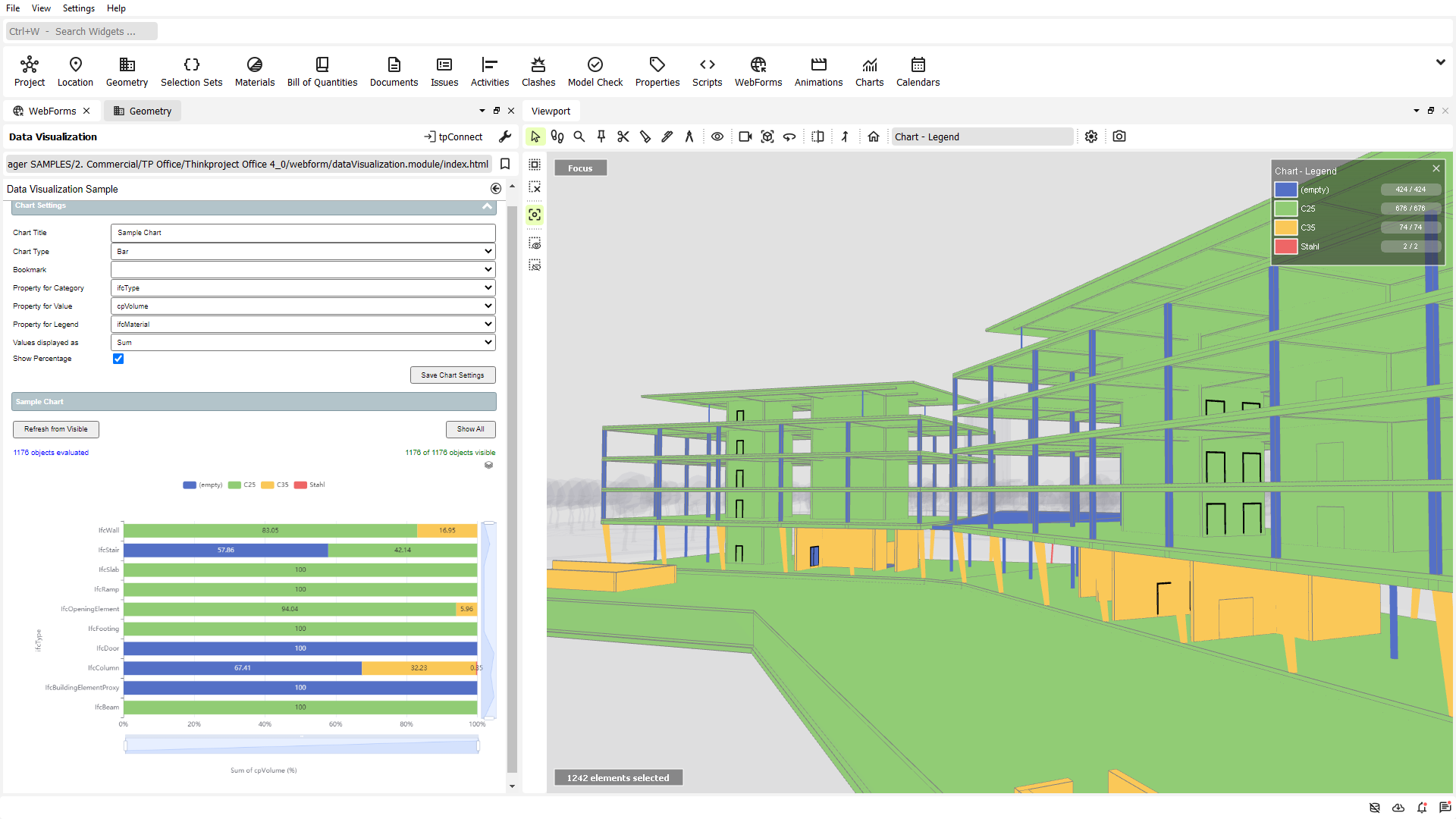Open the Settings menu
This screenshot has height=819, width=1456.
pos(78,8)
